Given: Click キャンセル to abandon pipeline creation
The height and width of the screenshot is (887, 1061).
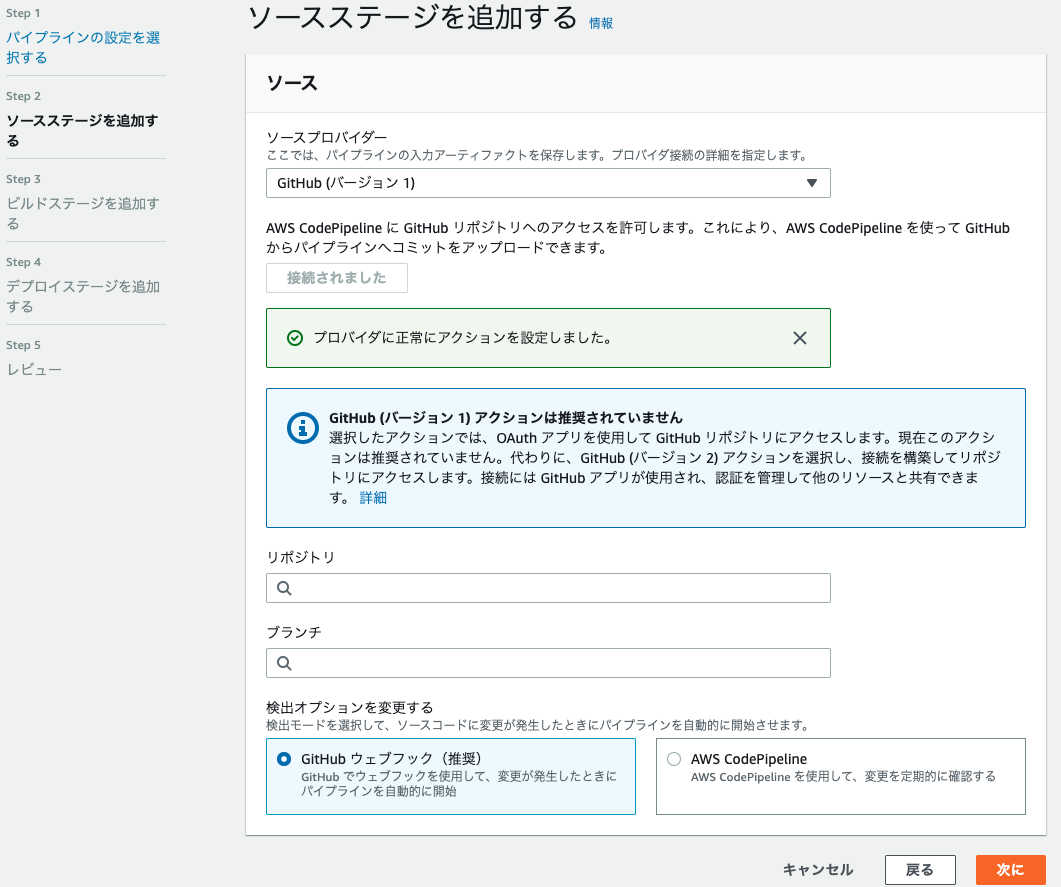Looking at the screenshot, I should point(818,869).
